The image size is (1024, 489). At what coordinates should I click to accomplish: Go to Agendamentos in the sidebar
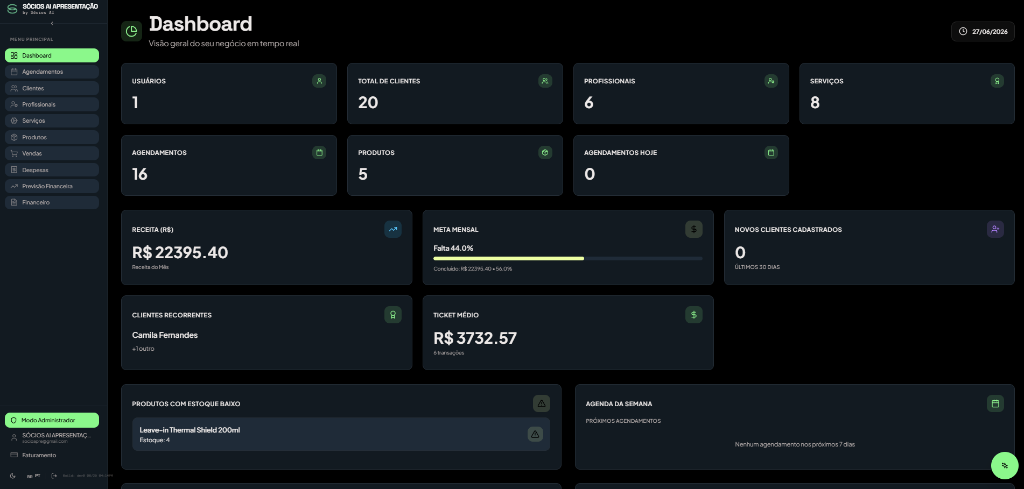tap(52, 72)
